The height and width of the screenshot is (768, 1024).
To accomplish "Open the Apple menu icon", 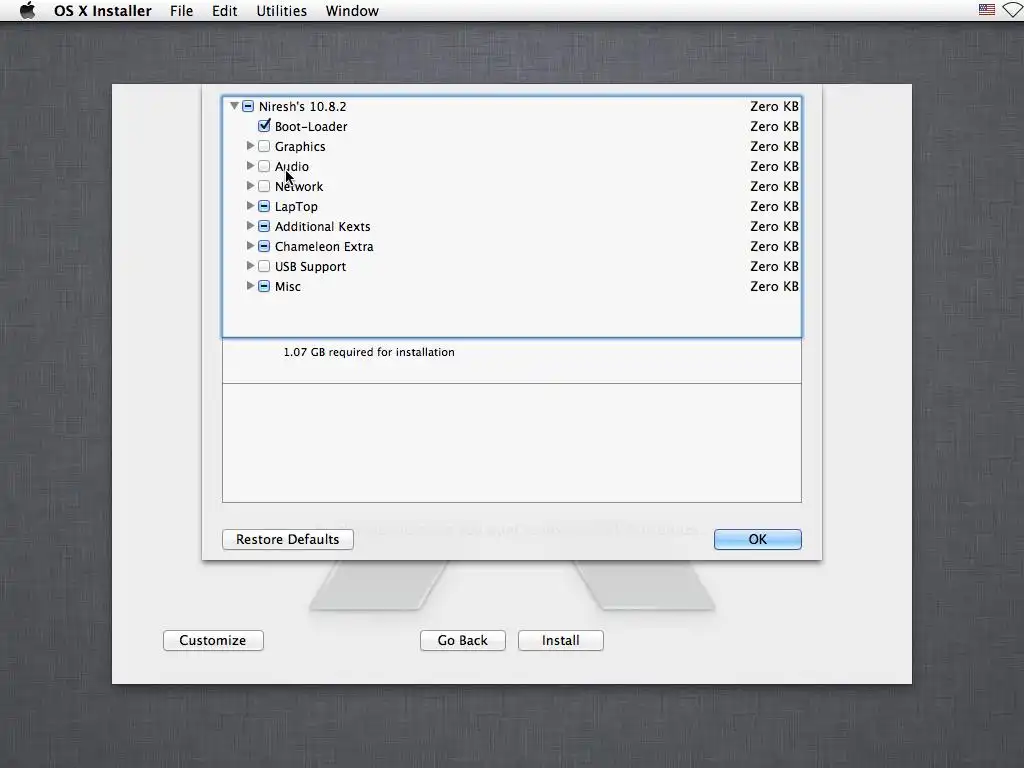I will coord(27,10).
